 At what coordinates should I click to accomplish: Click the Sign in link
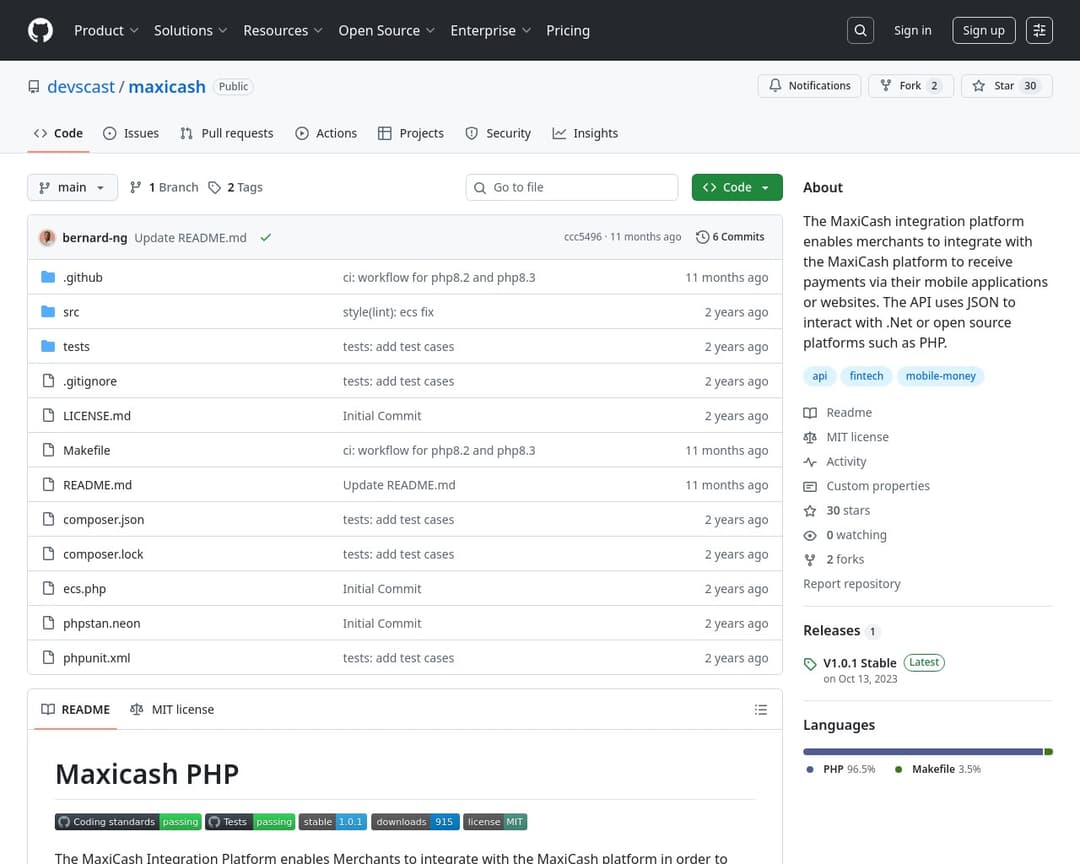tap(912, 30)
